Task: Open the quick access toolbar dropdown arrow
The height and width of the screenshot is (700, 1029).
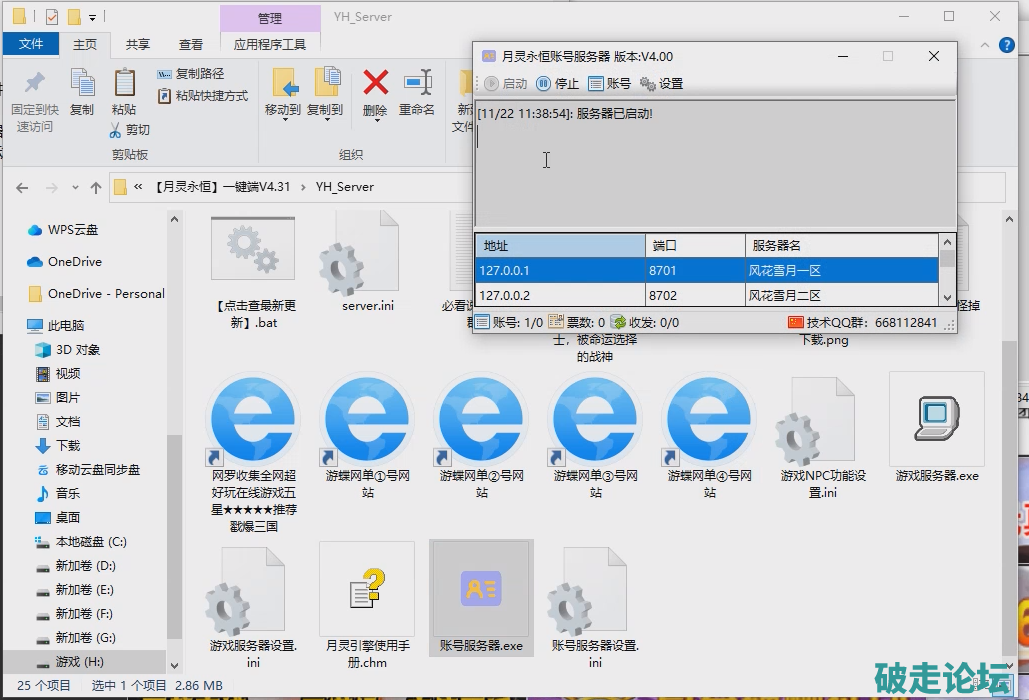Action: (x=93, y=17)
